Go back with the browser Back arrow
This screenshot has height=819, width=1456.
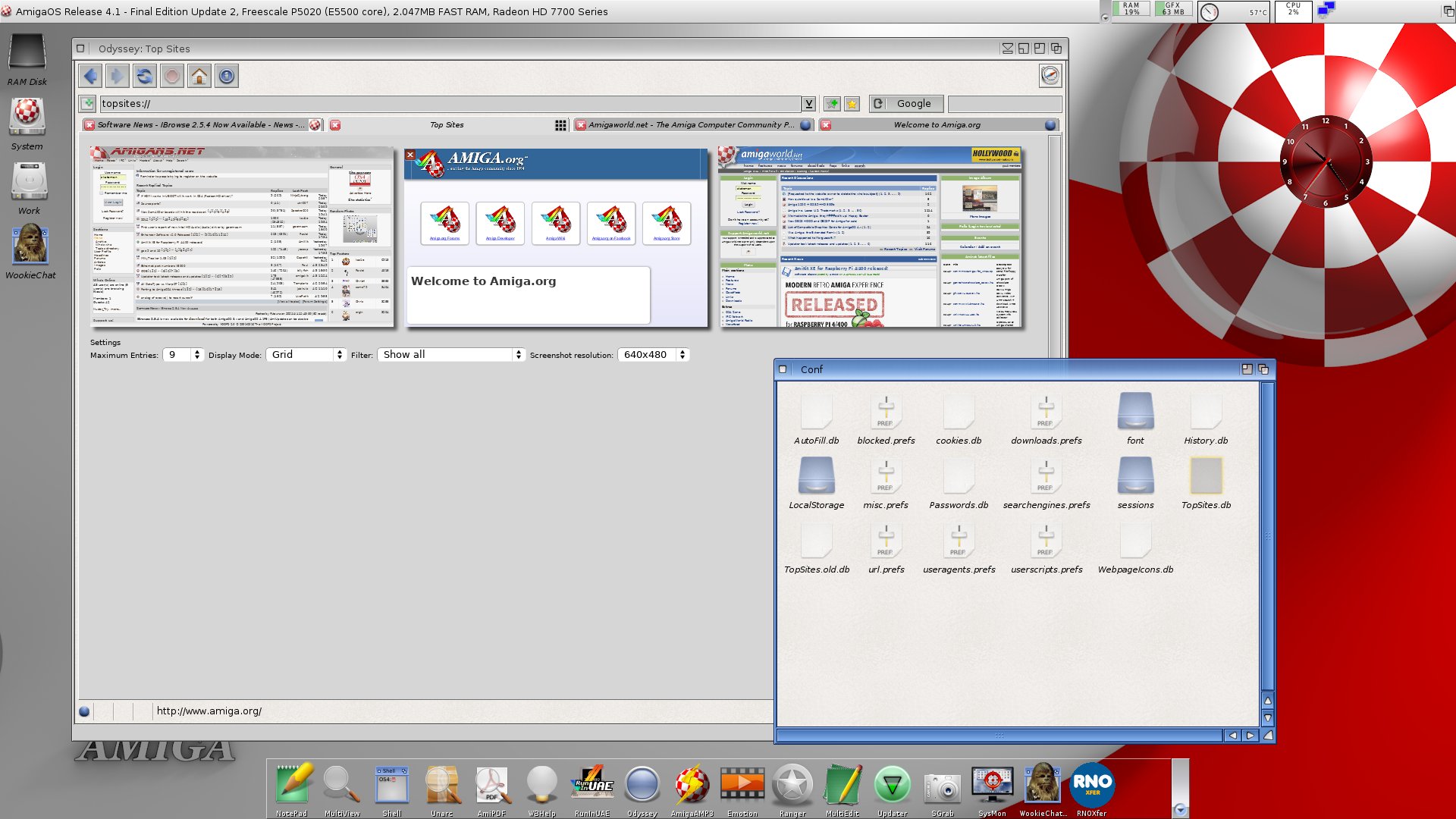pos(90,76)
